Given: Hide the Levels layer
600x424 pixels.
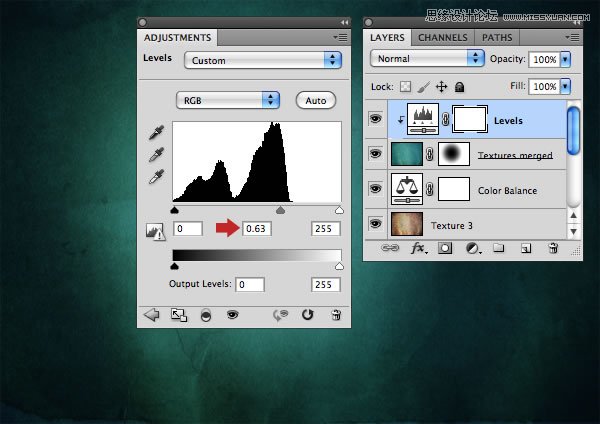Looking at the screenshot, I should [377, 119].
